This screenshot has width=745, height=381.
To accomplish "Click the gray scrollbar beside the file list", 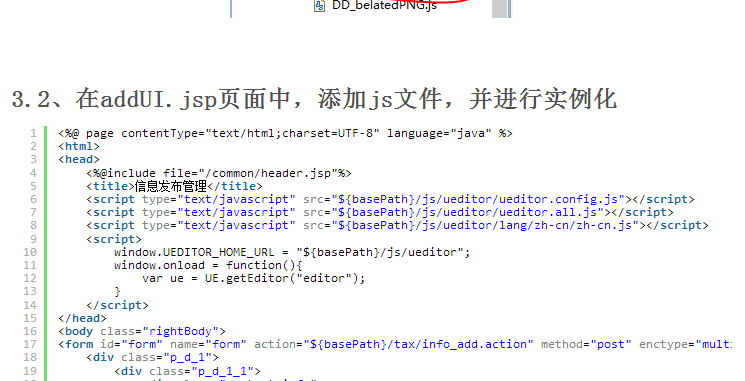I will tap(499, 9).
